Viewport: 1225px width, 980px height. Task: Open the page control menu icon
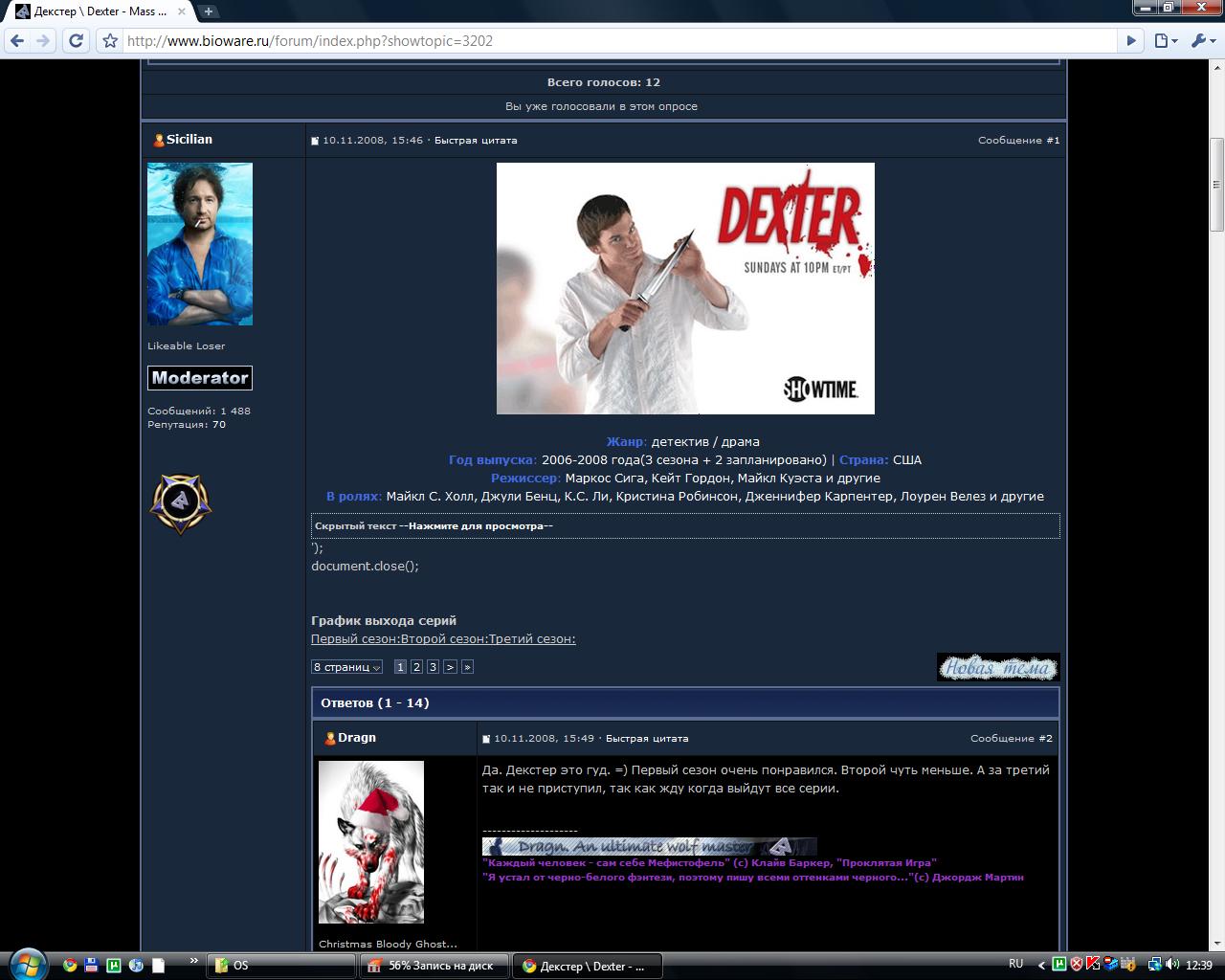click(1165, 41)
